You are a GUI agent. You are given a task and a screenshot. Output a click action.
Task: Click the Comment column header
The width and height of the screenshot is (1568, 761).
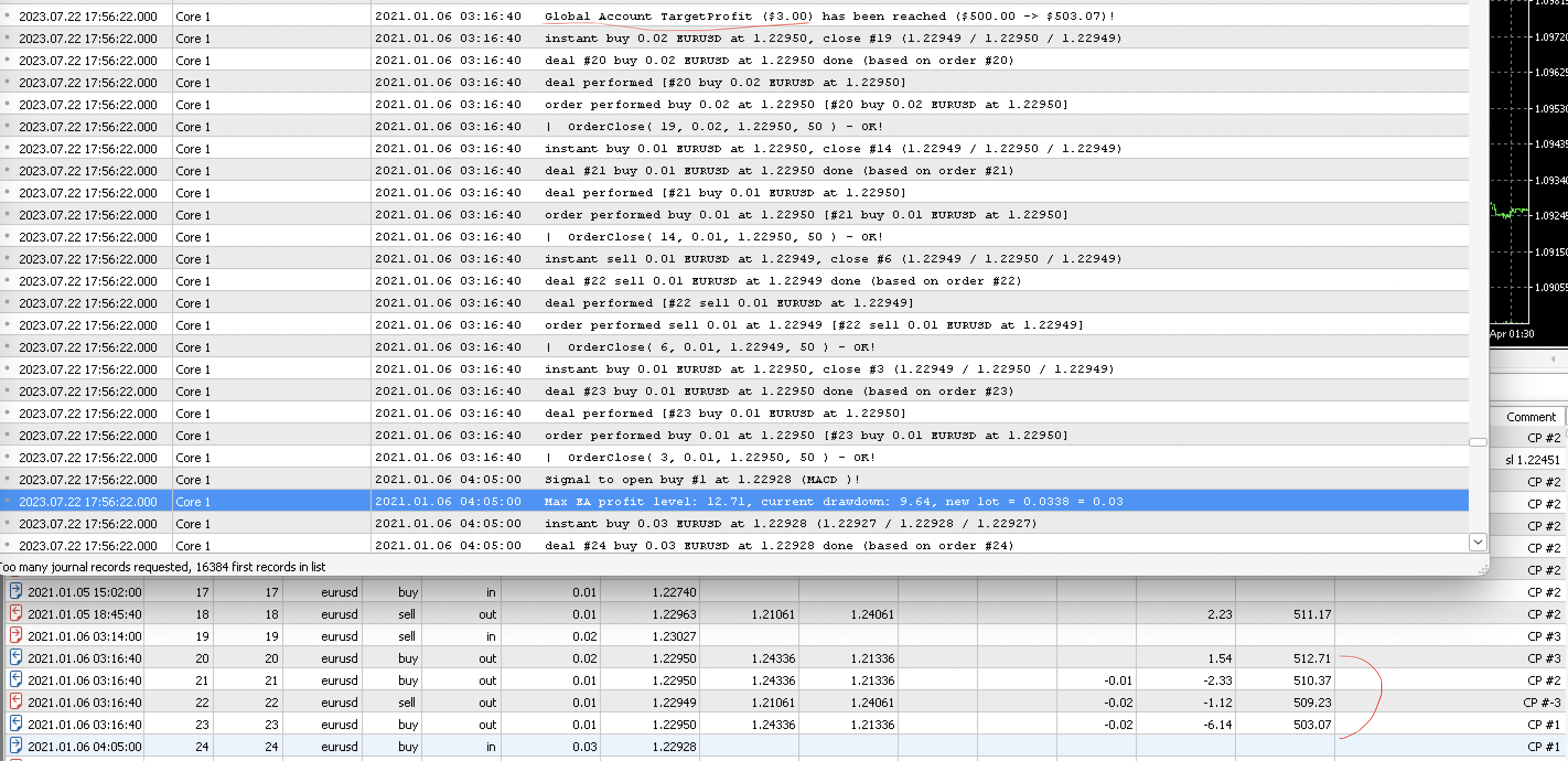tap(1531, 416)
